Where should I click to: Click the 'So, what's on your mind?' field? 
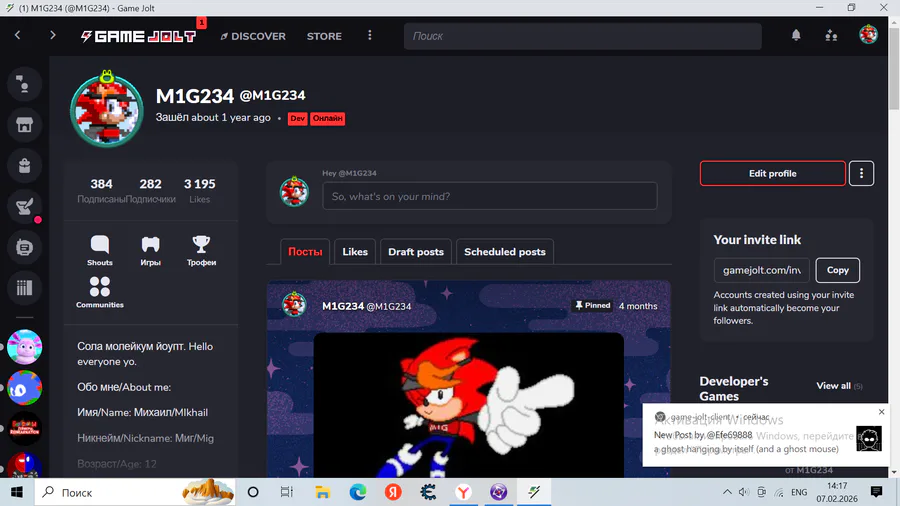490,196
